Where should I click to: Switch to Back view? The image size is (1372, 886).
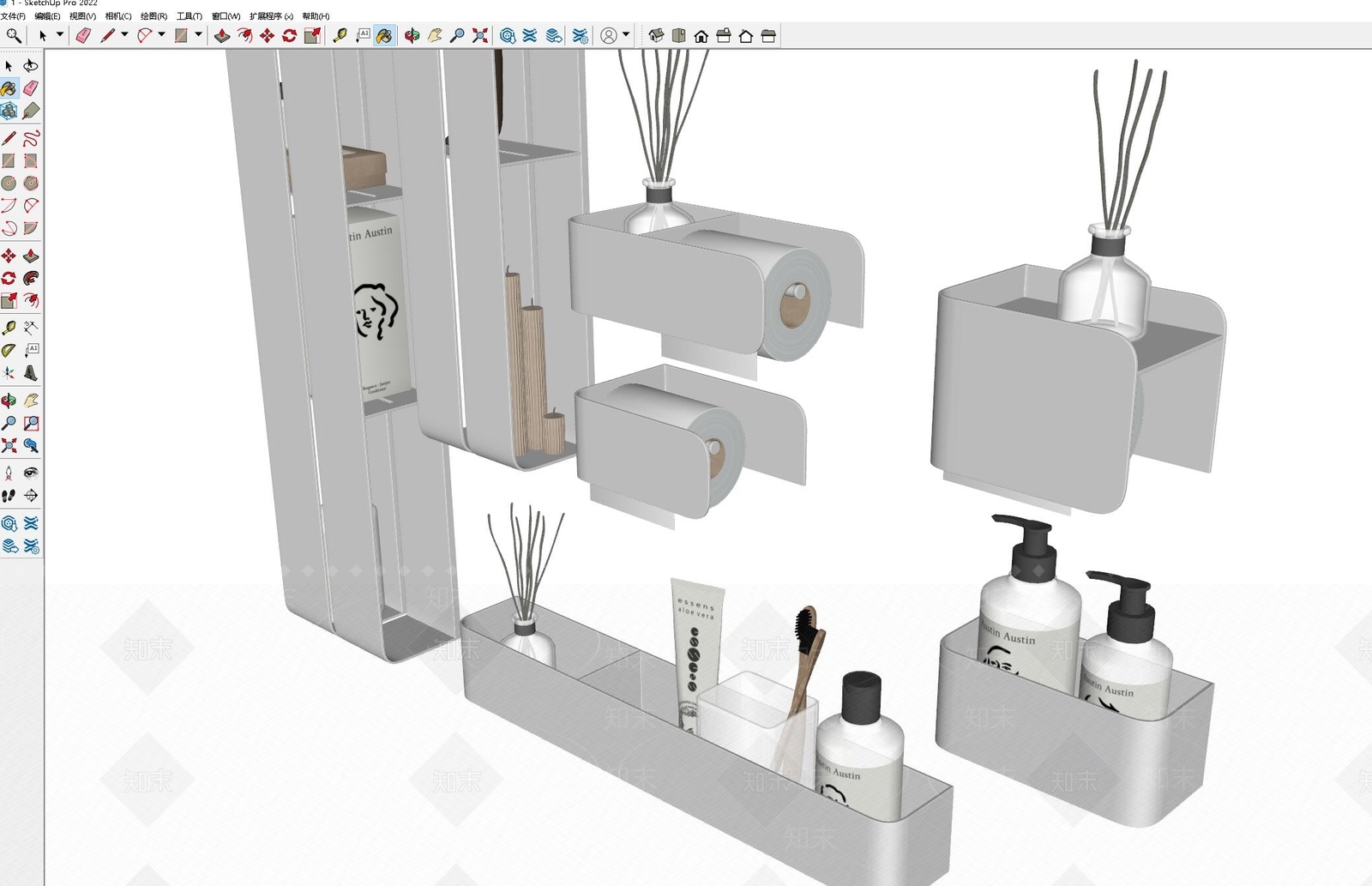(746, 35)
